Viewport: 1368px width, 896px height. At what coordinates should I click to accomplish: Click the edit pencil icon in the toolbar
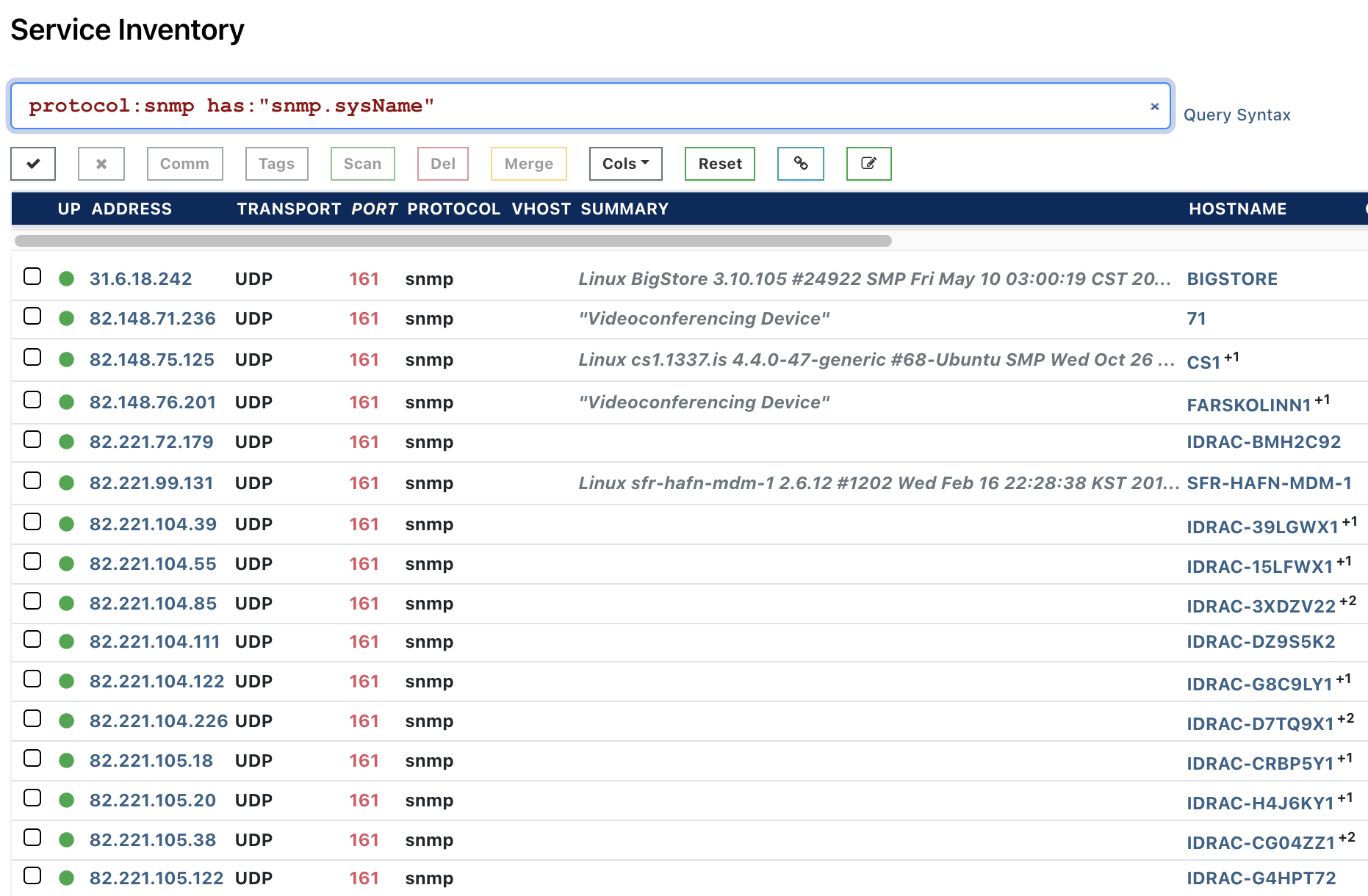[x=868, y=164]
